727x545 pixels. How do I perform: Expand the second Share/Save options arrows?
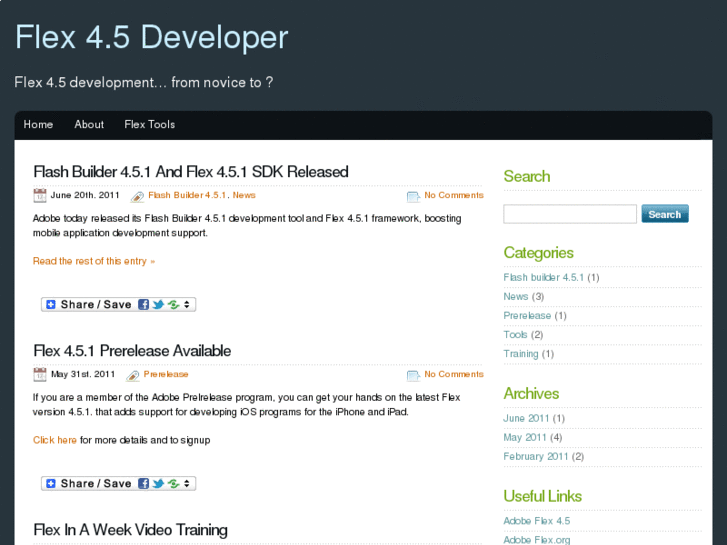point(186,483)
